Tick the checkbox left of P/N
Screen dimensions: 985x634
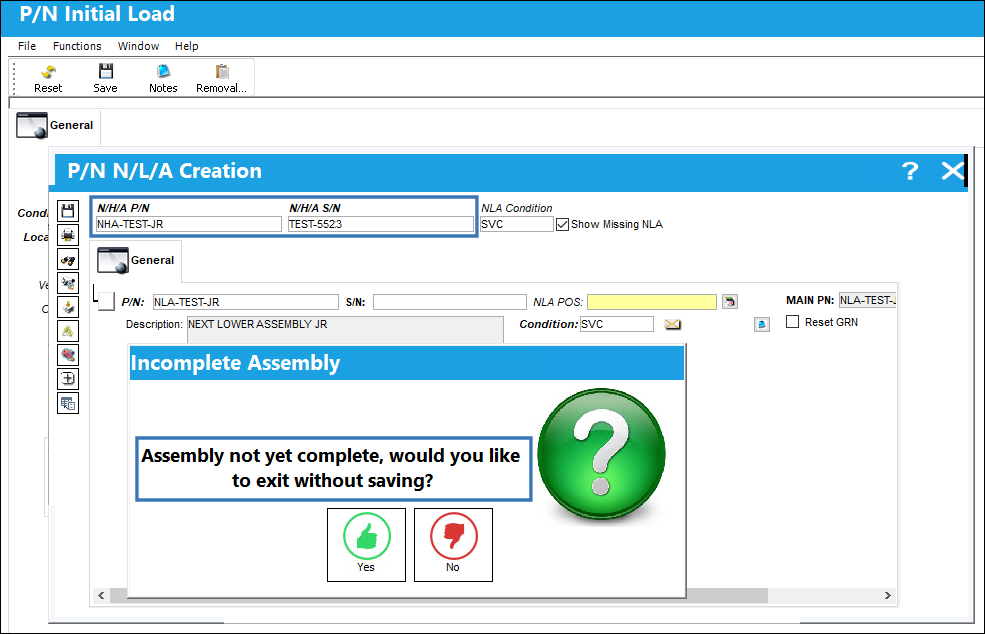click(x=106, y=302)
